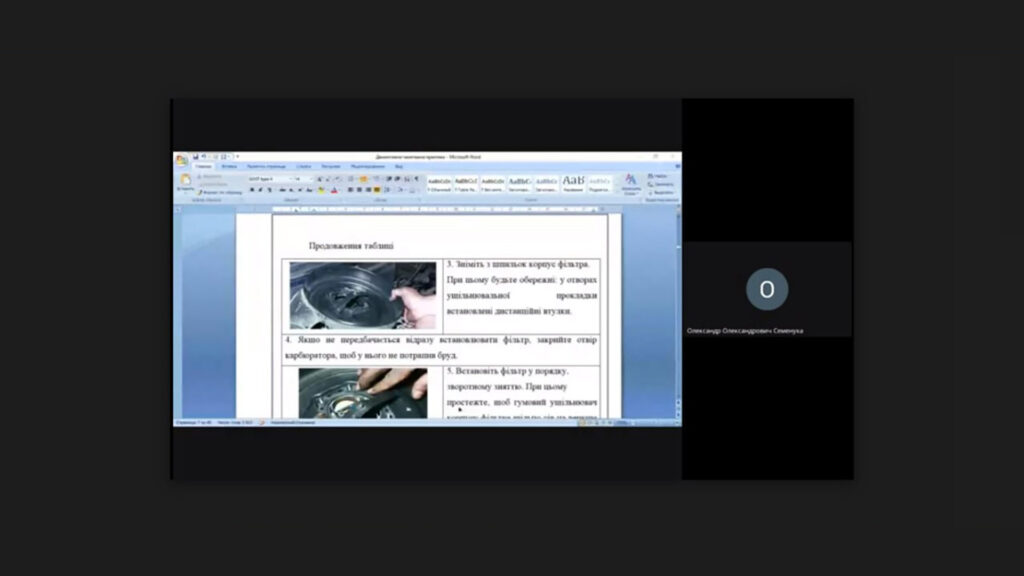Click the page count in status bar

(x=193, y=423)
